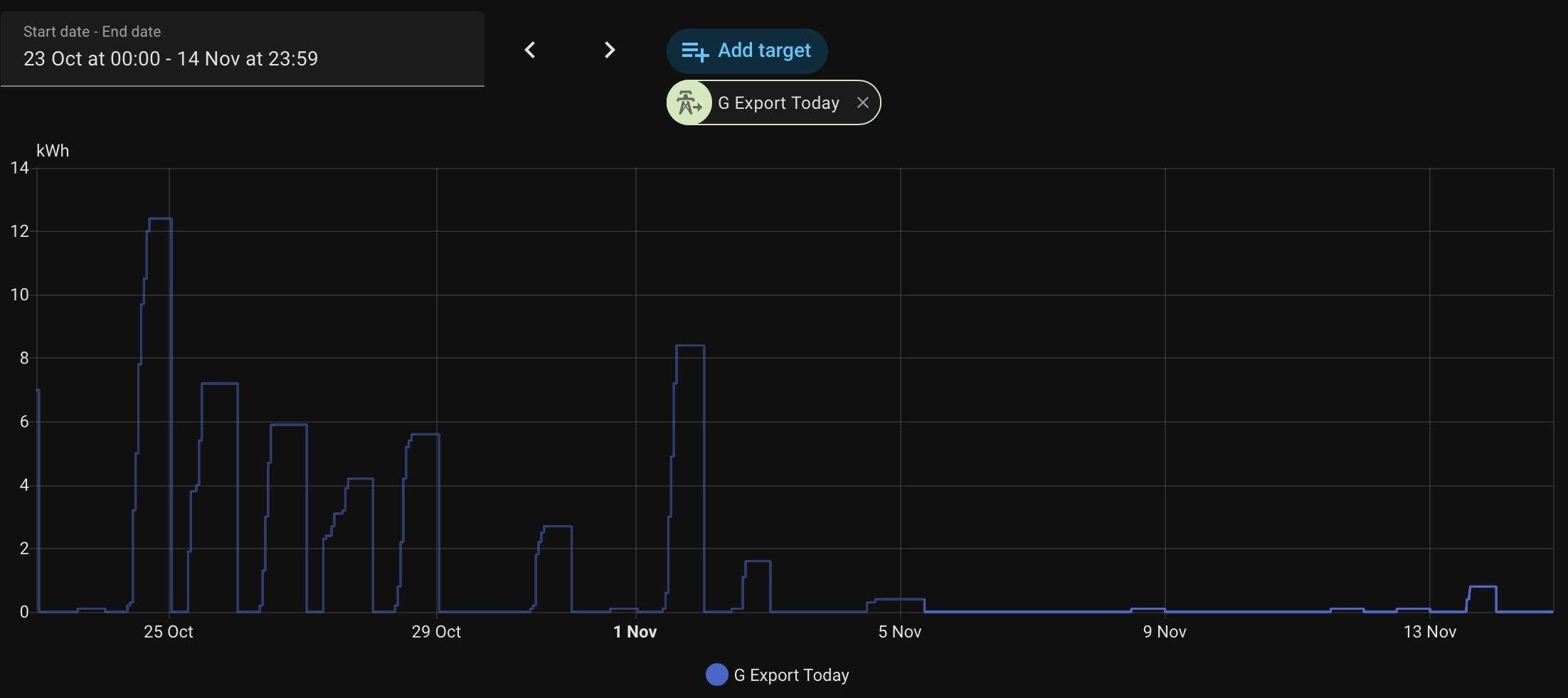Click the 0 value on y-axis
The width and height of the screenshot is (1568, 698).
click(x=24, y=612)
